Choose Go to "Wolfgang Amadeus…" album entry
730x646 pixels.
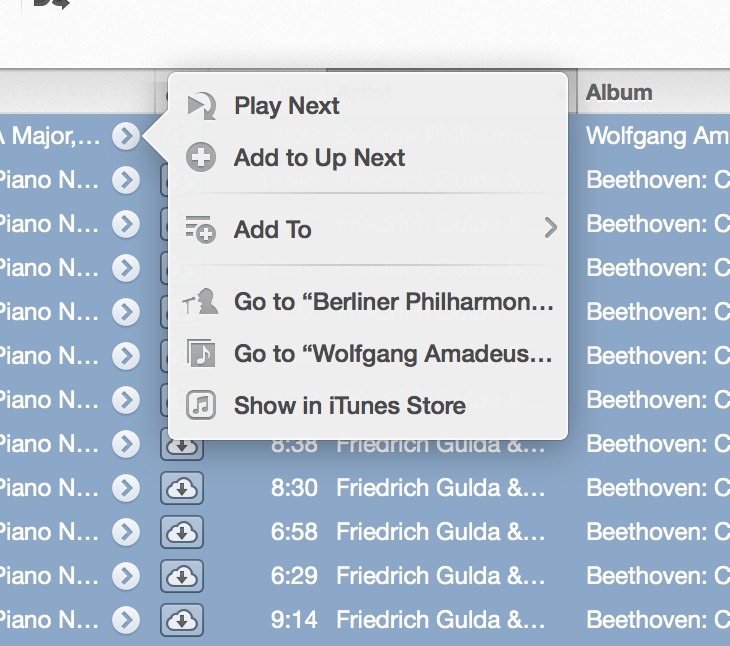point(393,354)
